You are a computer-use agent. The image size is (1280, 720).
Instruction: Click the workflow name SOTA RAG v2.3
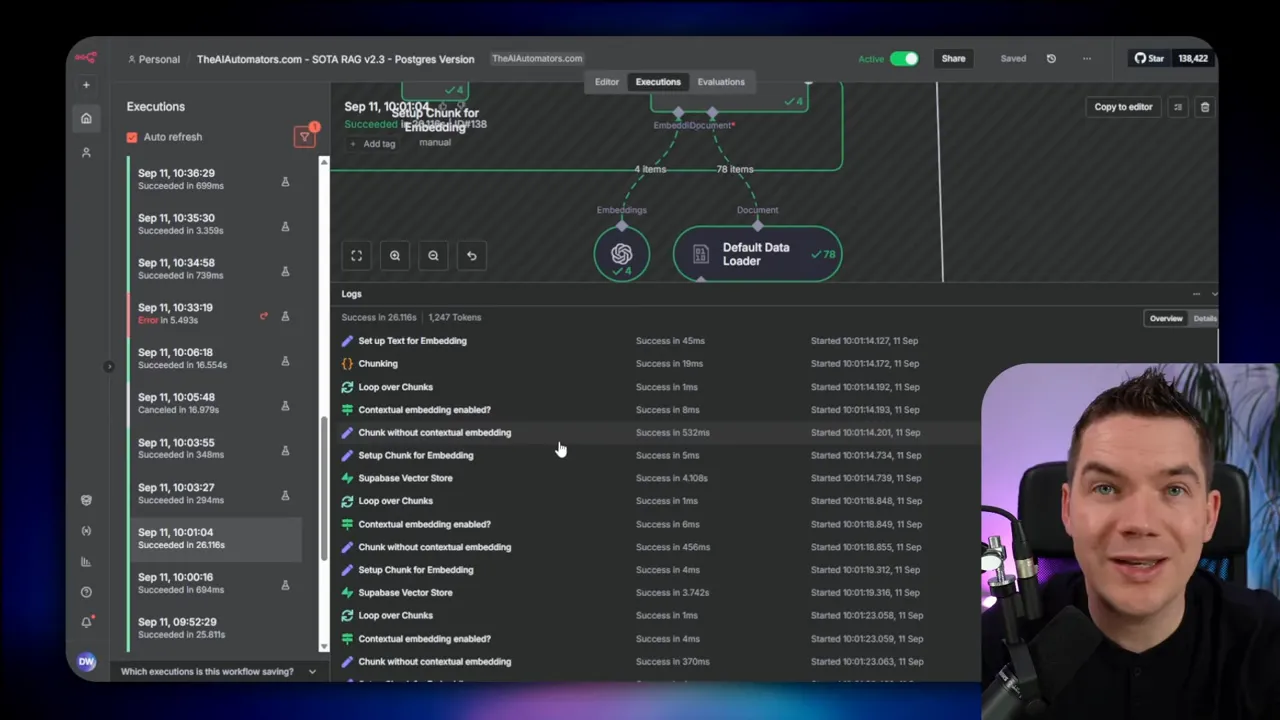[335, 59]
